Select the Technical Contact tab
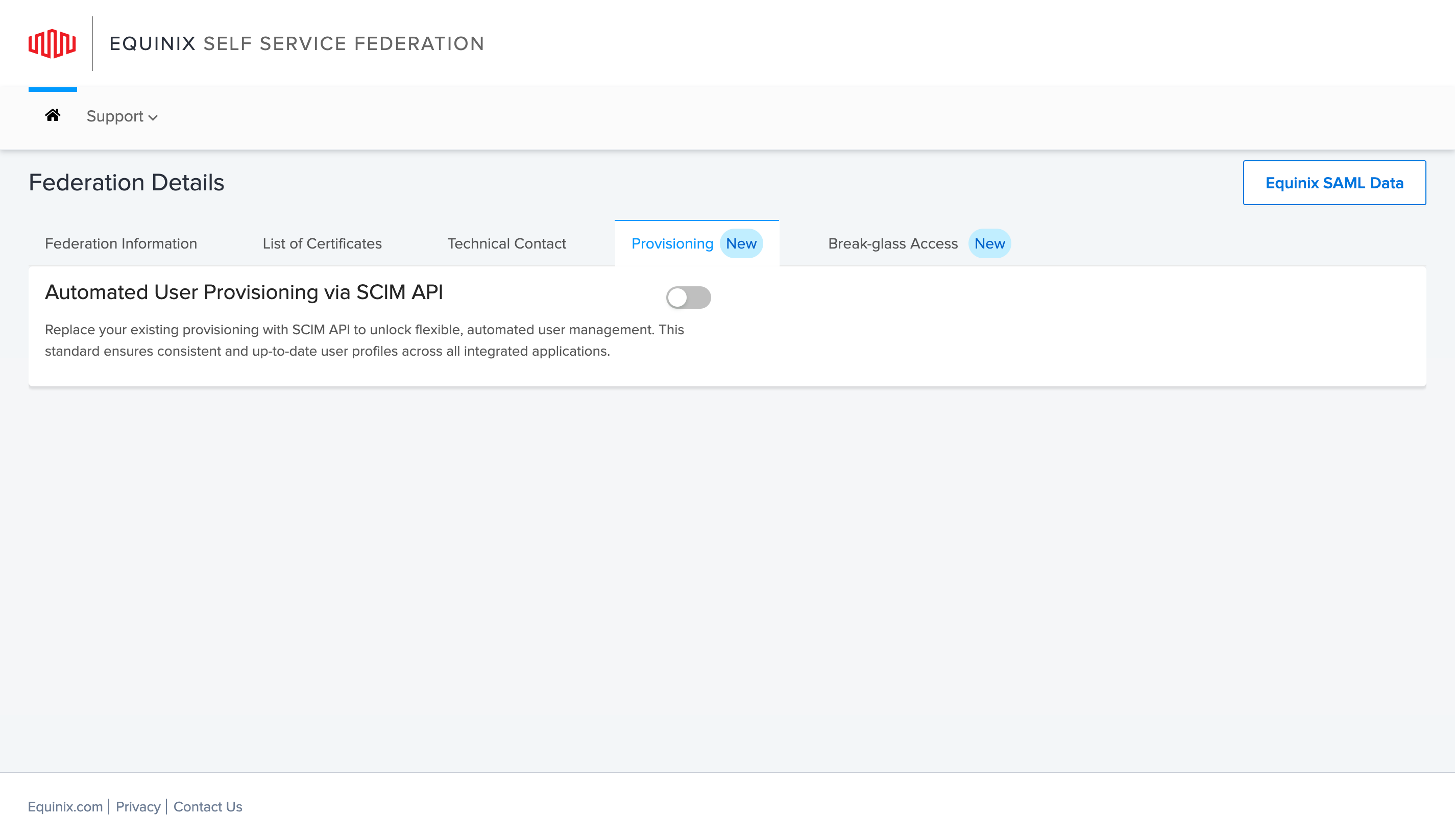1455x840 pixels. coord(506,243)
